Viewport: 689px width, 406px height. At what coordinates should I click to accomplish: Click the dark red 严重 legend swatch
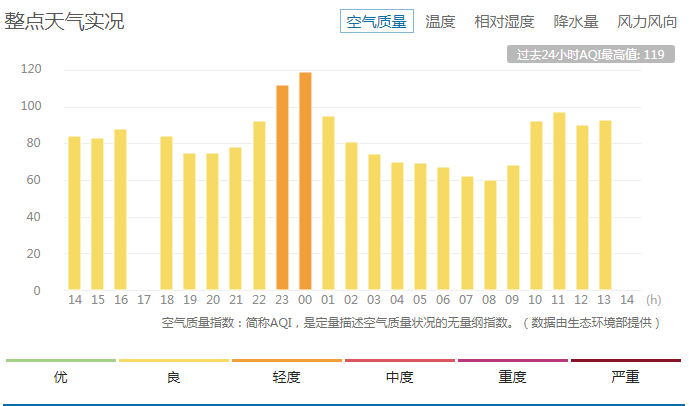tap(626, 360)
